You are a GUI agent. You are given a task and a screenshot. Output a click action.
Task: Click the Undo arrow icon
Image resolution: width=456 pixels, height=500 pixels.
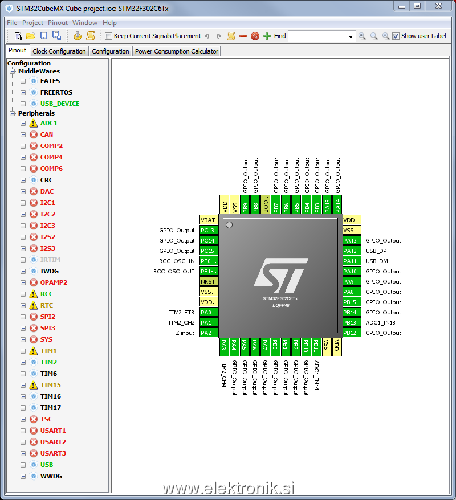pos(207,36)
